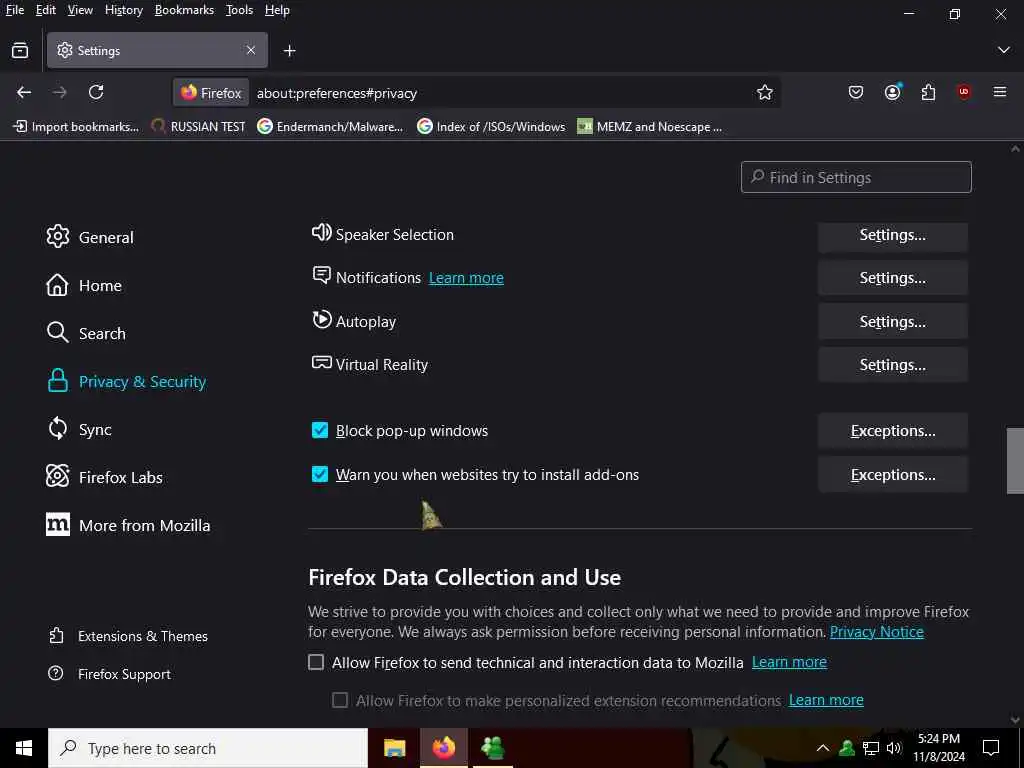Go to the Home settings category
Image resolution: width=1024 pixels, height=768 pixels.
pyautogui.click(x=84, y=285)
